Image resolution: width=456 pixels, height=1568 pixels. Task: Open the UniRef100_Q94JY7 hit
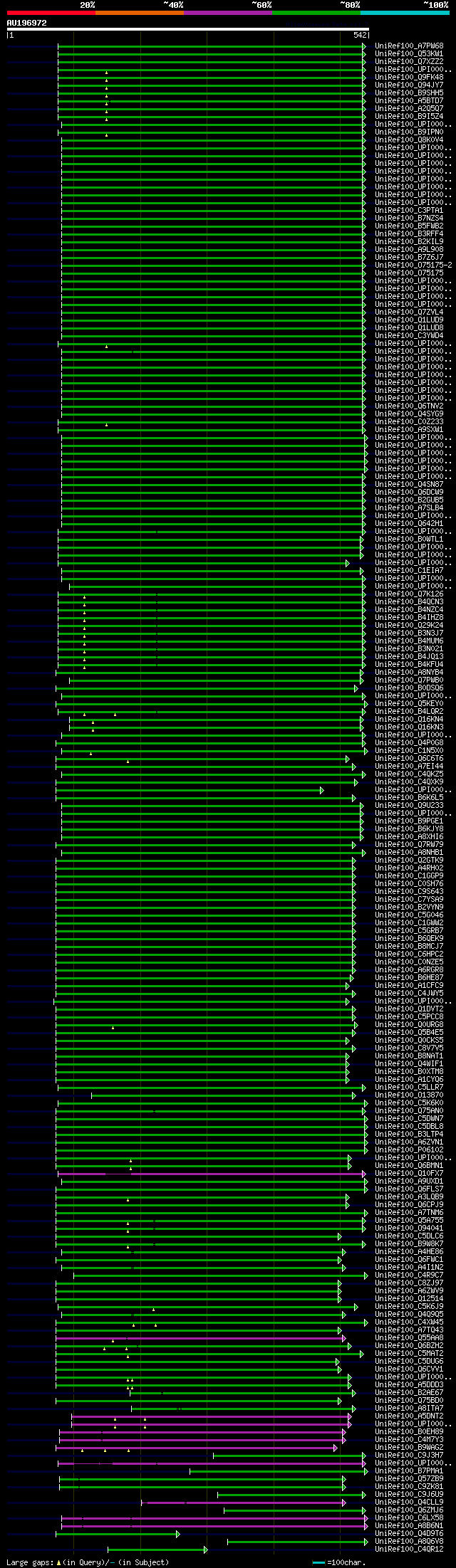[x=409, y=85]
